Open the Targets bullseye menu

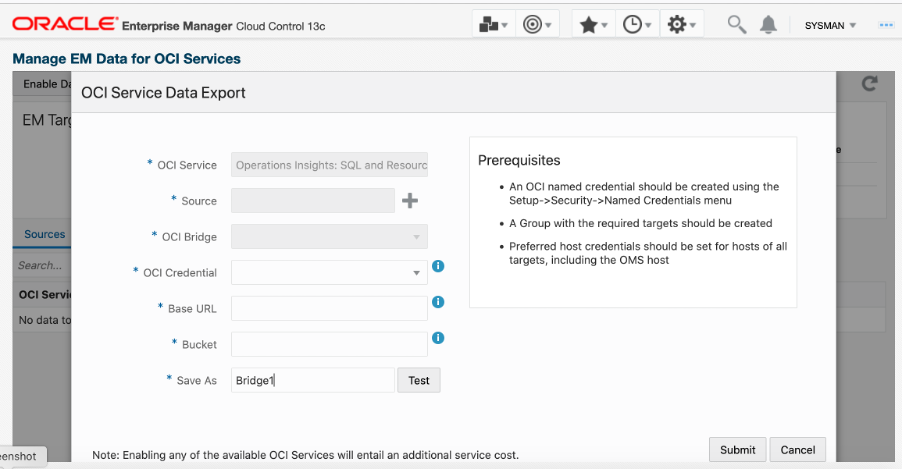click(537, 25)
